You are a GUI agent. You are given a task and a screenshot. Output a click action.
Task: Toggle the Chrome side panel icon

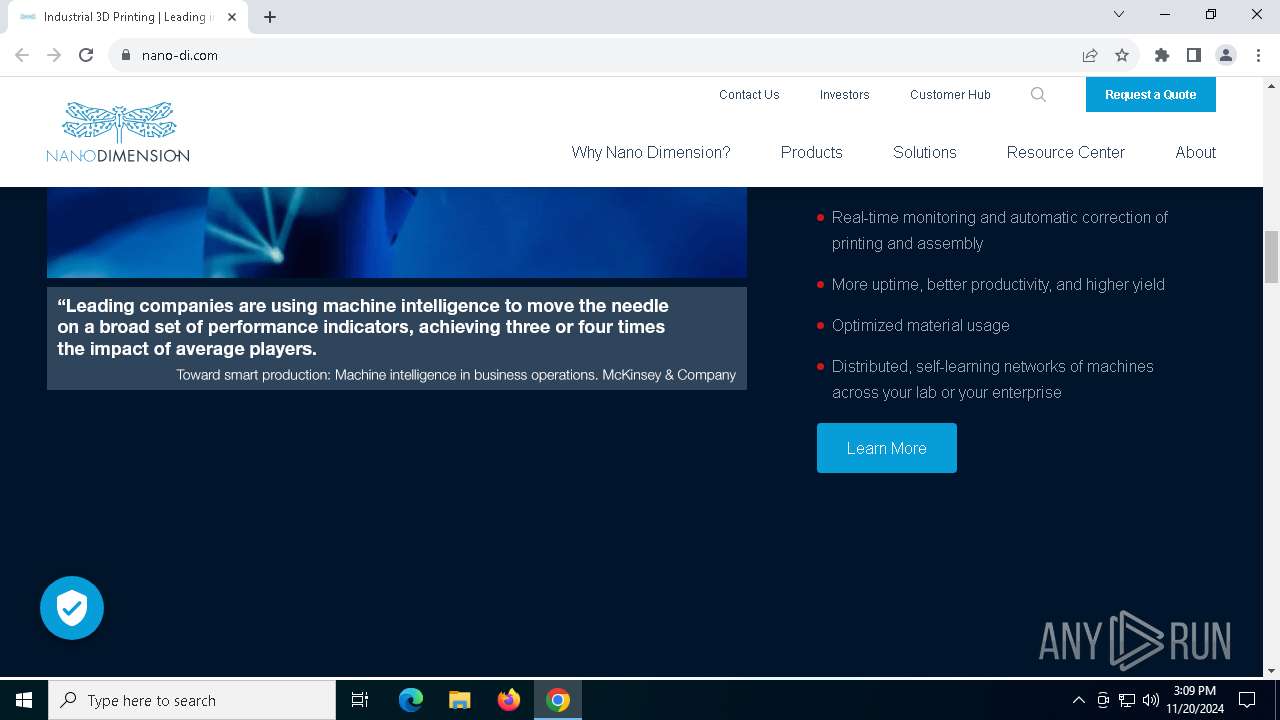[1194, 55]
